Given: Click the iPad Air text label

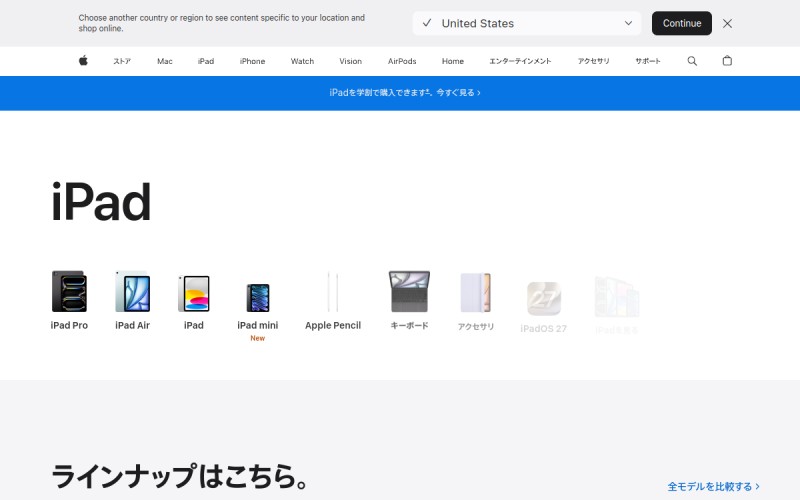Looking at the screenshot, I should click(x=133, y=326).
